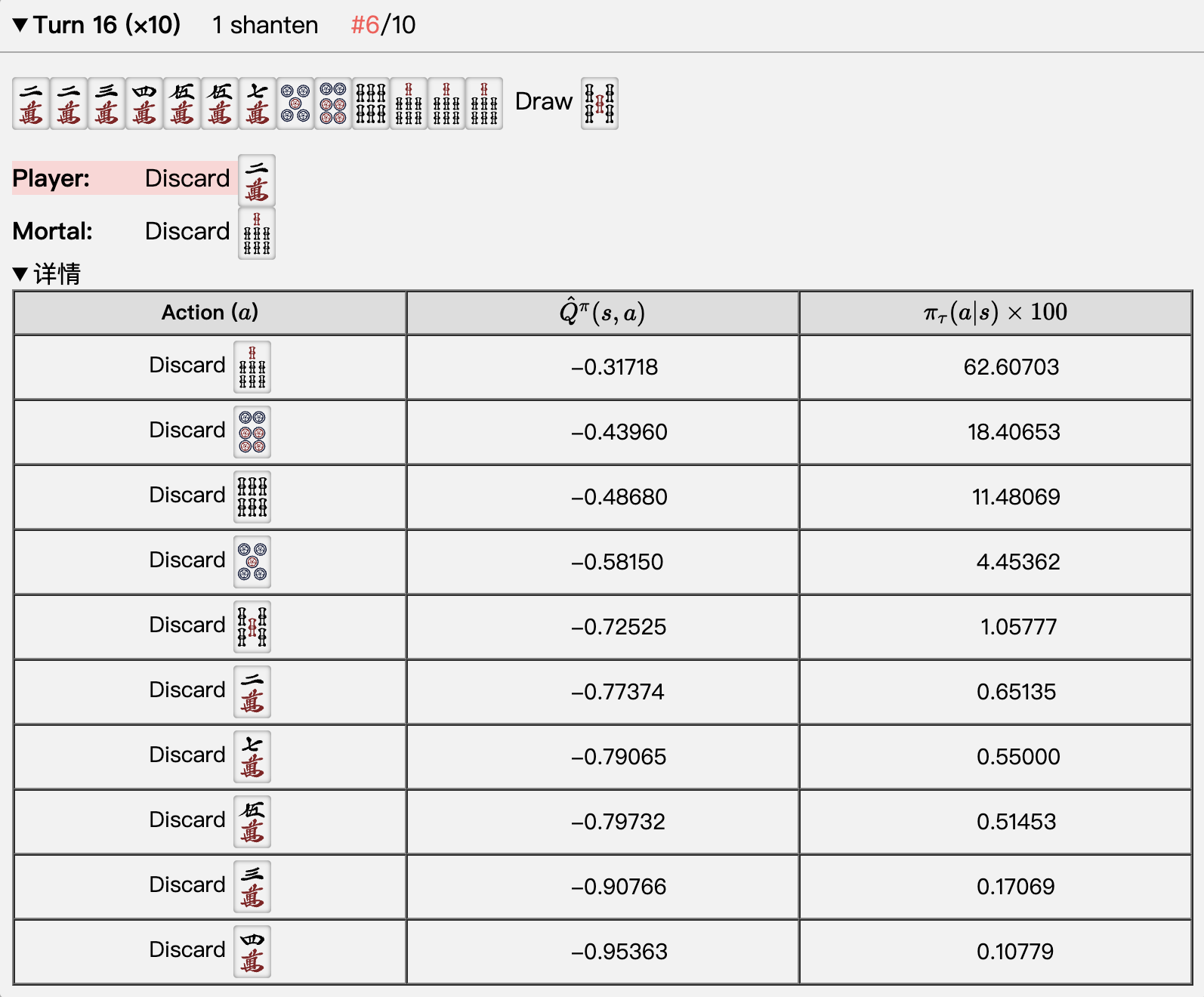Click the 3-man tile in the hand
The width and height of the screenshot is (1204, 997).
[x=107, y=103]
